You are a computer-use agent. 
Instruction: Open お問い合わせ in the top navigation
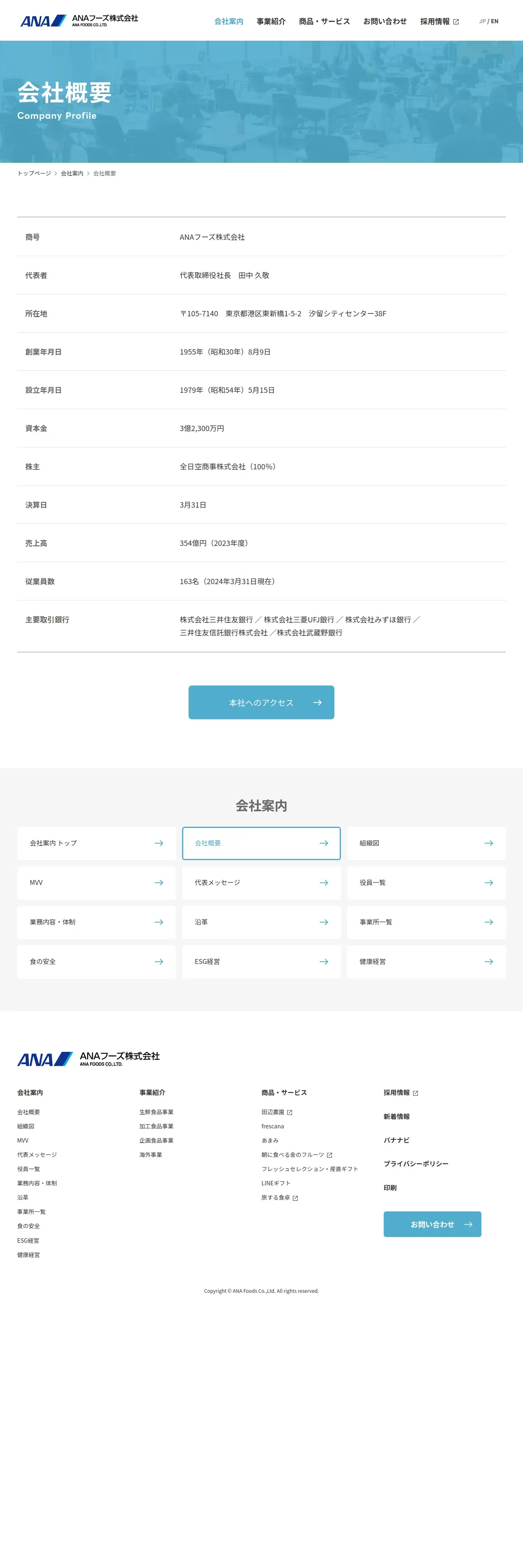(x=385, y=21)
